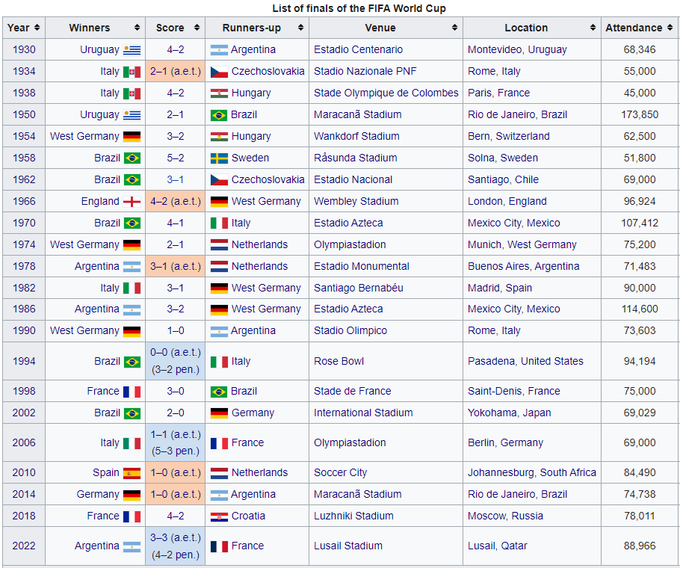Sort the table by Year column arrows
The image size is (680, 568).
pyautogui.click(x=36, y=28)
